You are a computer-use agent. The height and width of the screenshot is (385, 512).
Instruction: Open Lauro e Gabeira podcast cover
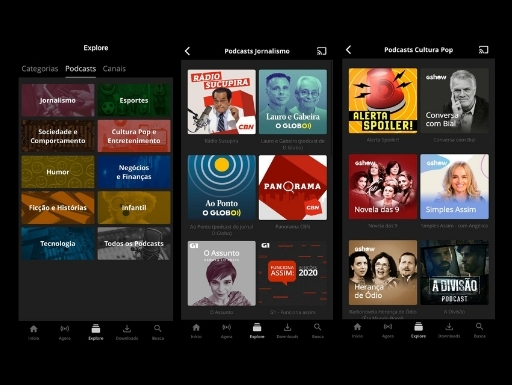[x=293, y=102]
